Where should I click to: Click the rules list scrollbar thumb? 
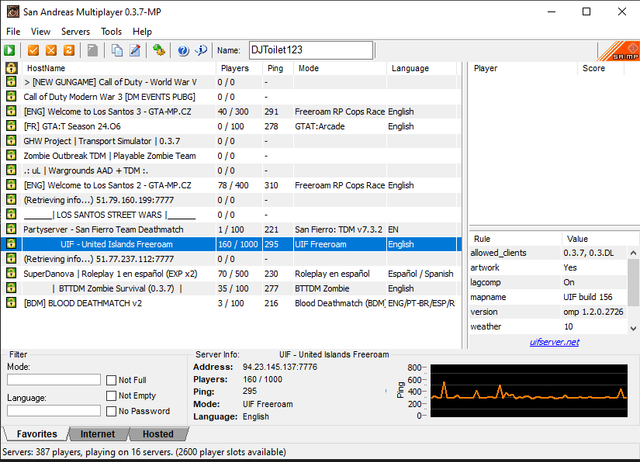click(633, 282)
